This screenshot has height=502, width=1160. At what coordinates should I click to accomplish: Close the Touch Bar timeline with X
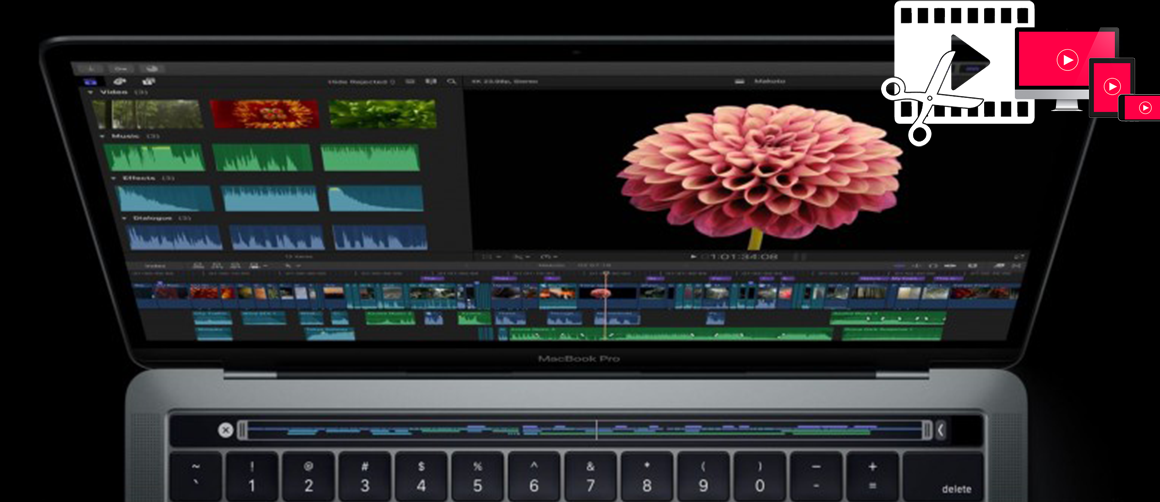coord(226,430)
